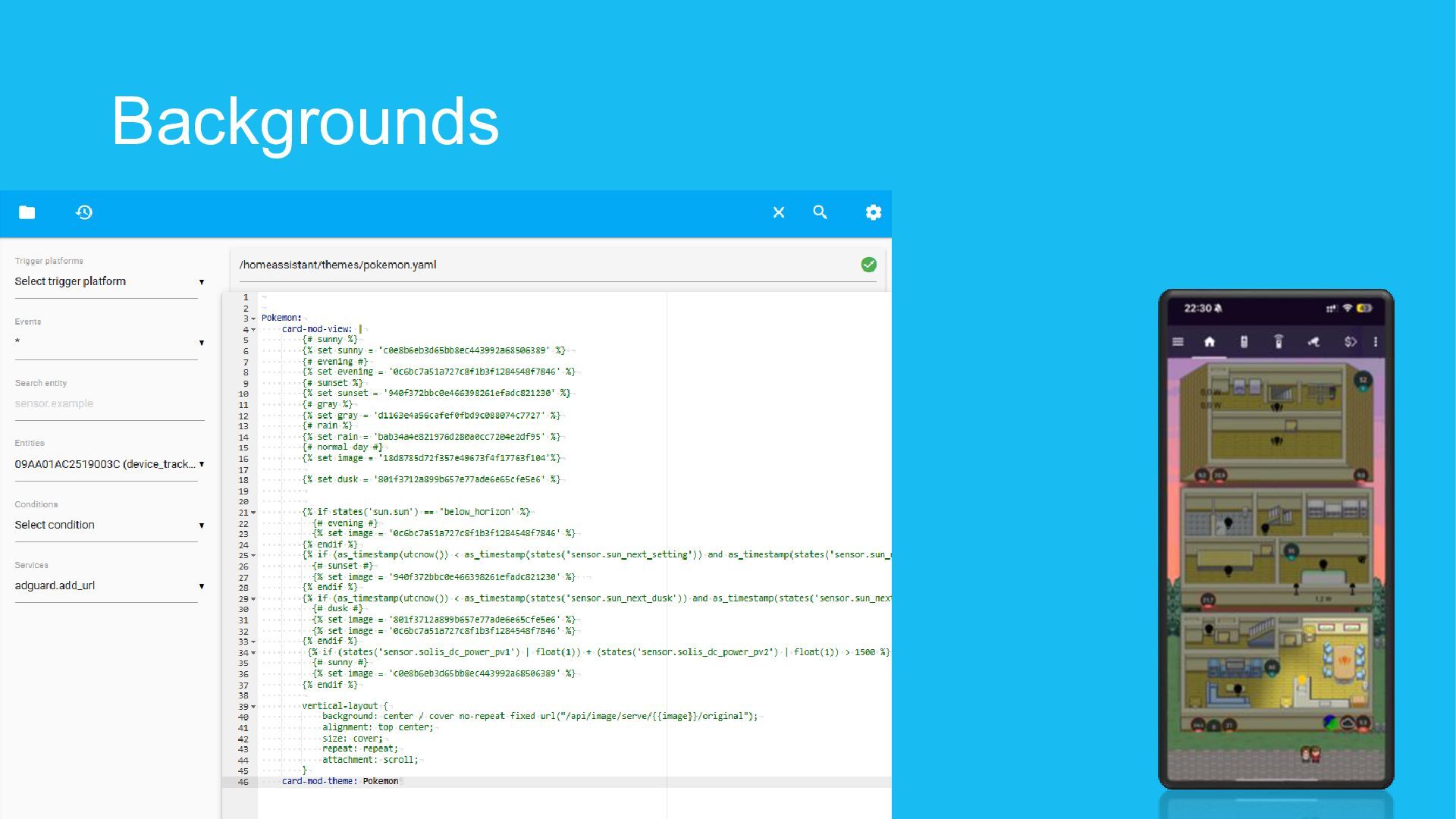Switch to the remote control tab

(x=1244, y=342)
